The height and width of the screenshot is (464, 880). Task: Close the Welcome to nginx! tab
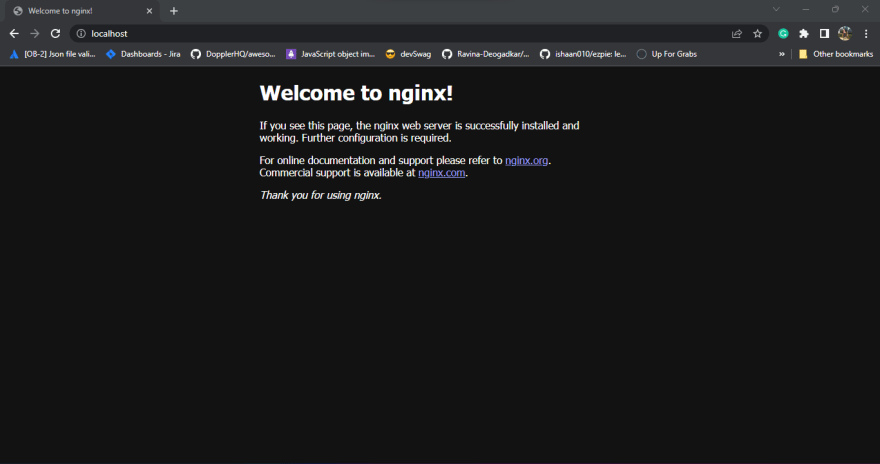pyautogui.click(x=149, y=11)
